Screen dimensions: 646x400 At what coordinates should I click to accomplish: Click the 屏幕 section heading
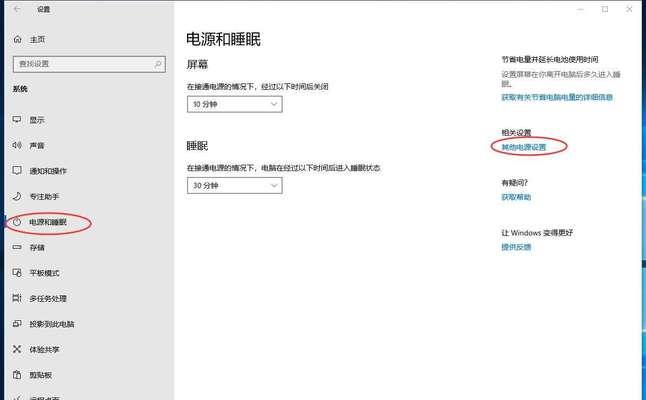click(197, 65)
